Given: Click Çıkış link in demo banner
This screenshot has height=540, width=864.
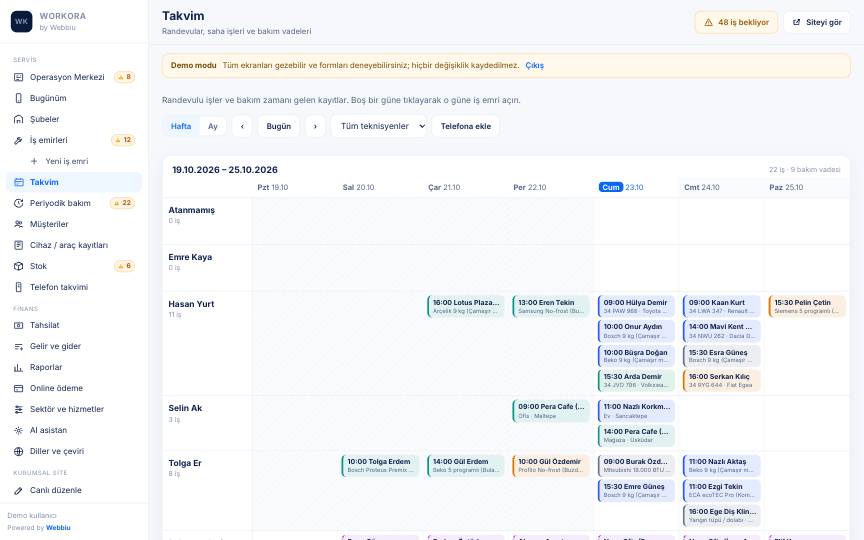Looking at the screenshot, I should point(534,65).
